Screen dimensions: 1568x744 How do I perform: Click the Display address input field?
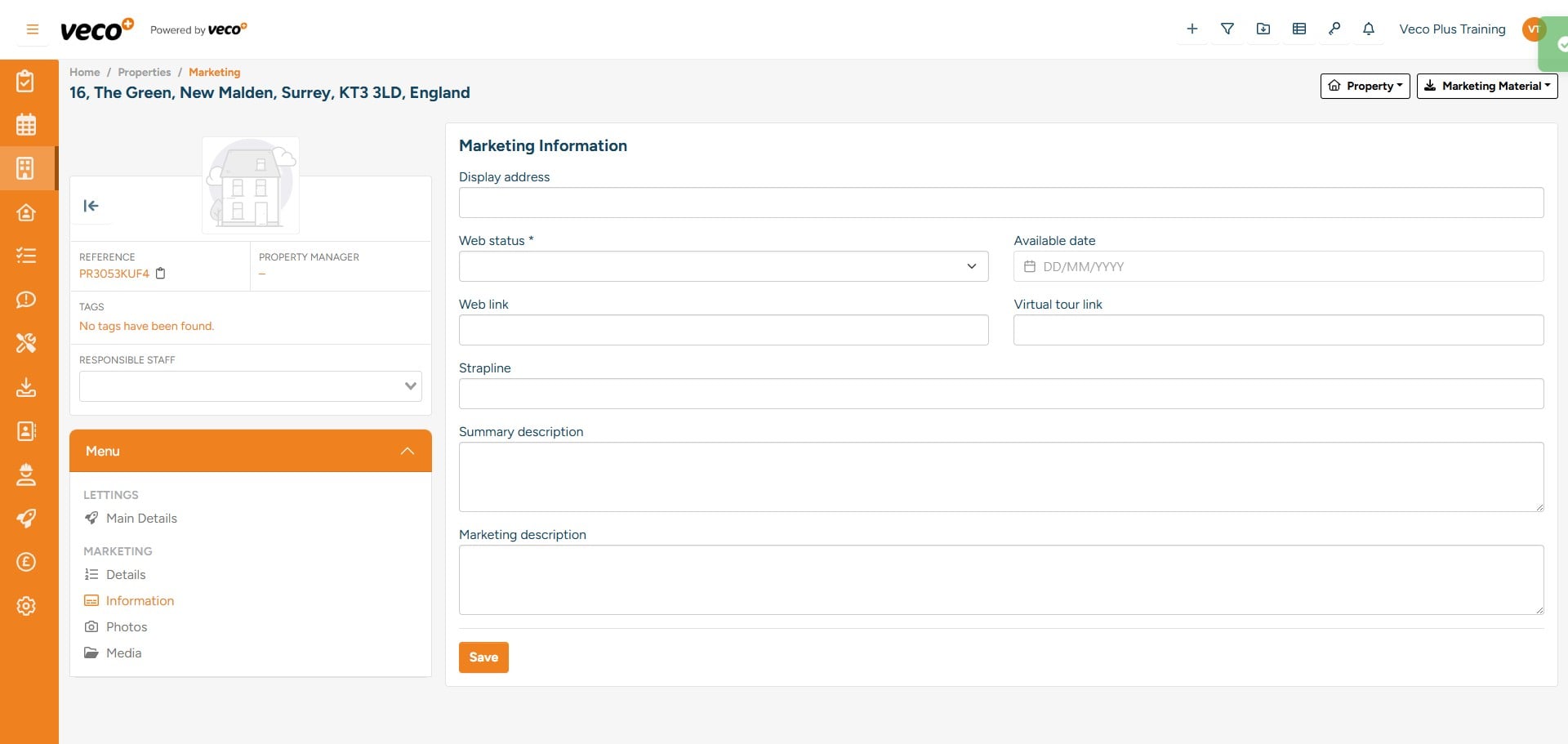[x=1000, y=203]
